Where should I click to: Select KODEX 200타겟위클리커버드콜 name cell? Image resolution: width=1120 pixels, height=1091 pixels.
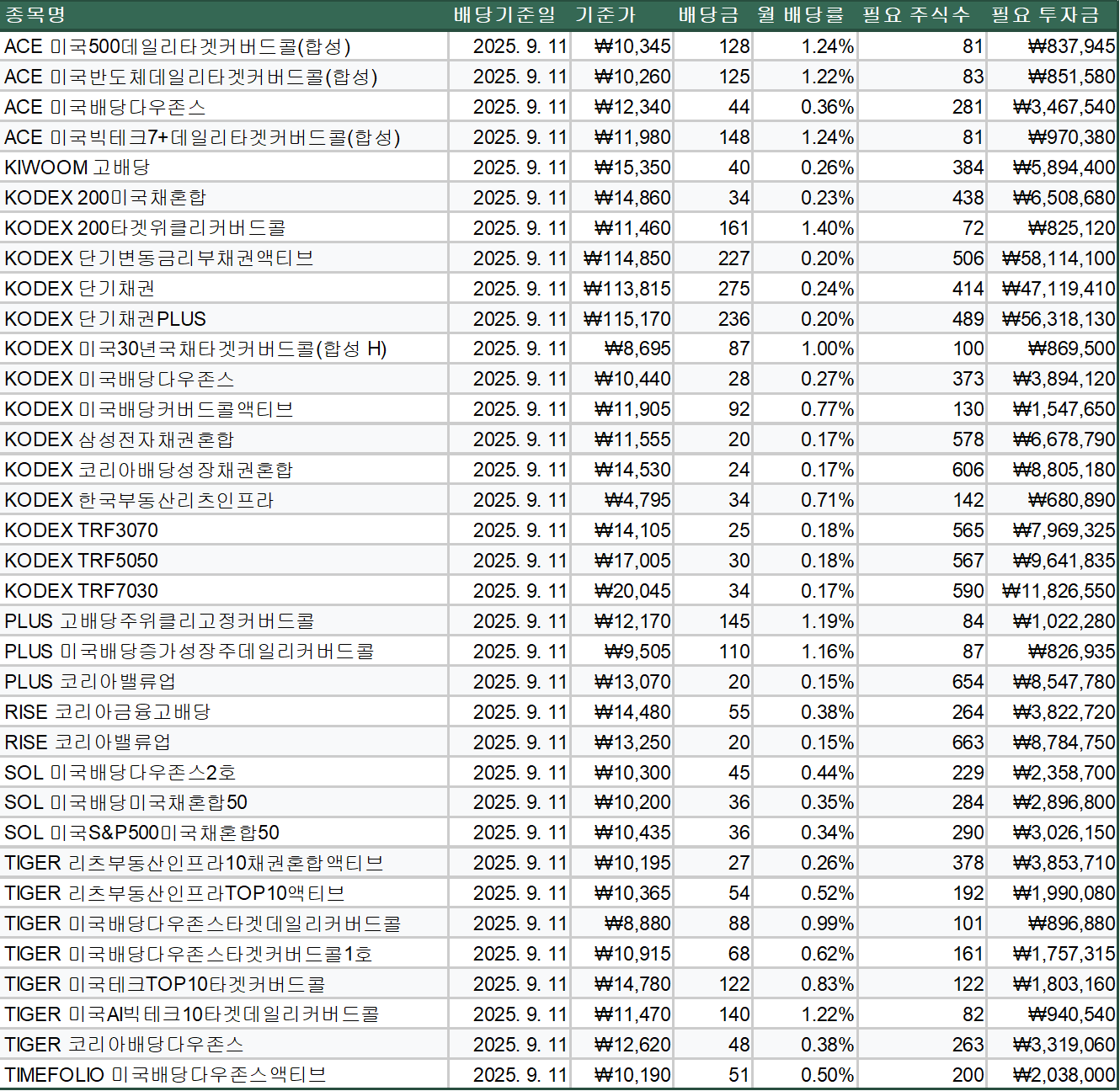click(x=224, y=228)
